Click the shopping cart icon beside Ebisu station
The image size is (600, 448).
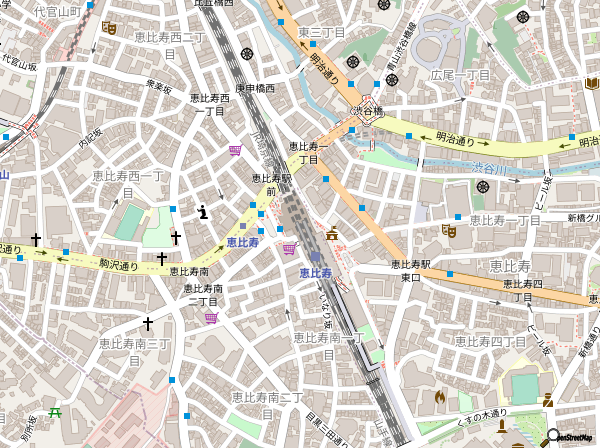point(289,249)
